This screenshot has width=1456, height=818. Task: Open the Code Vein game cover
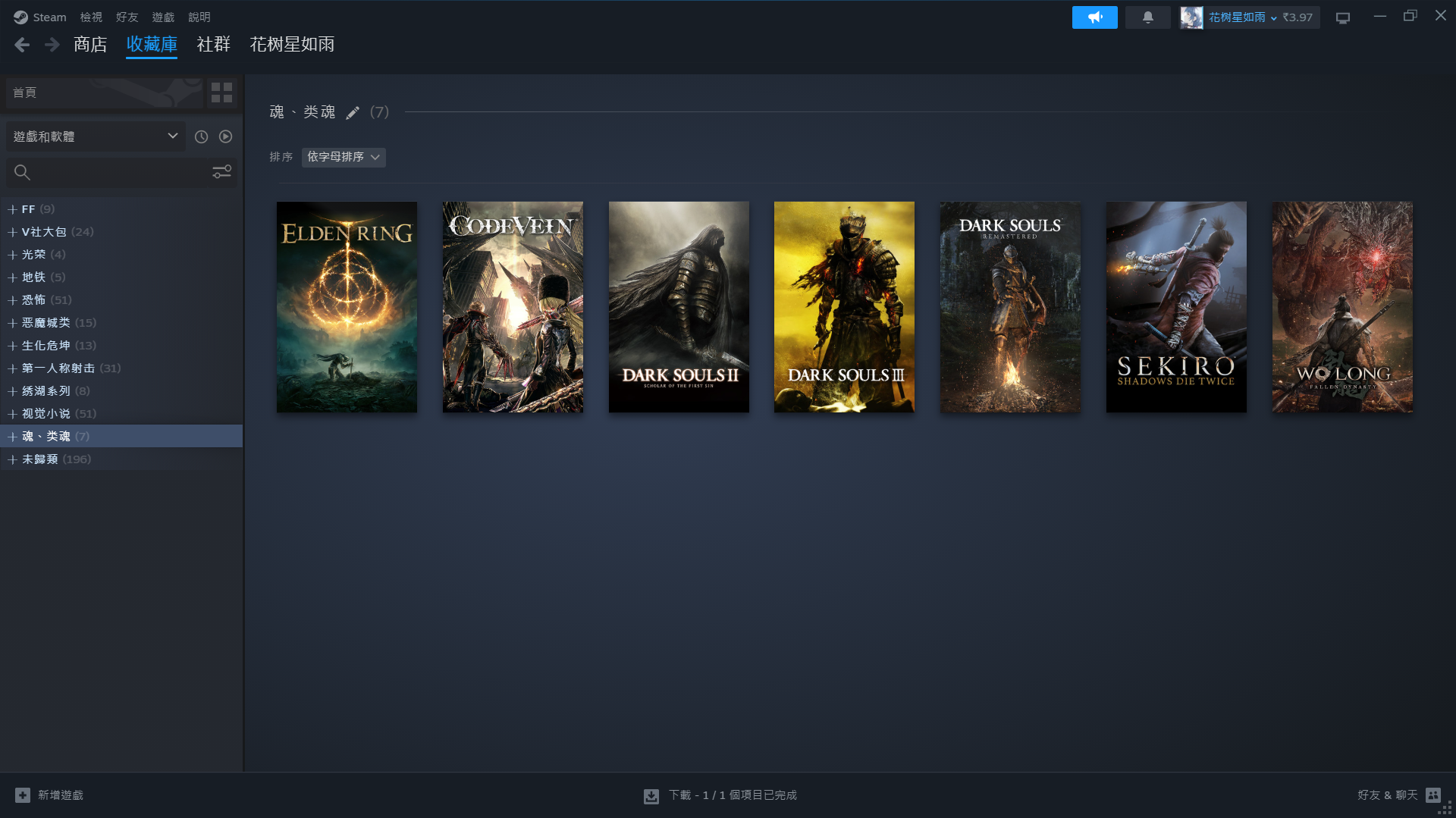point(513,307)
